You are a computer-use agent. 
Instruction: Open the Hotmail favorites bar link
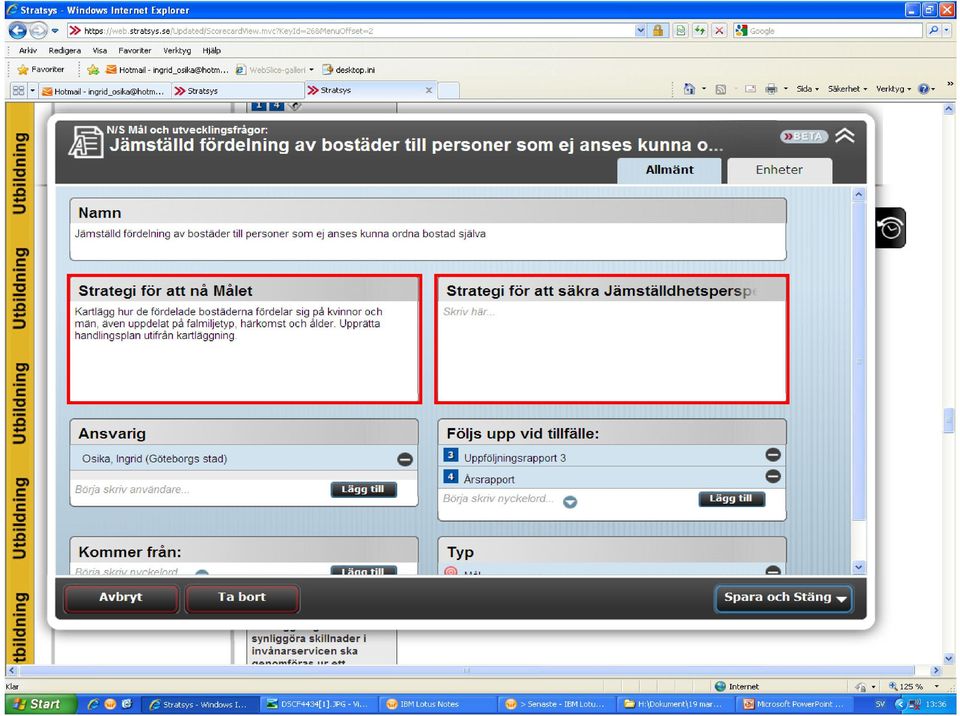point(167,70)
